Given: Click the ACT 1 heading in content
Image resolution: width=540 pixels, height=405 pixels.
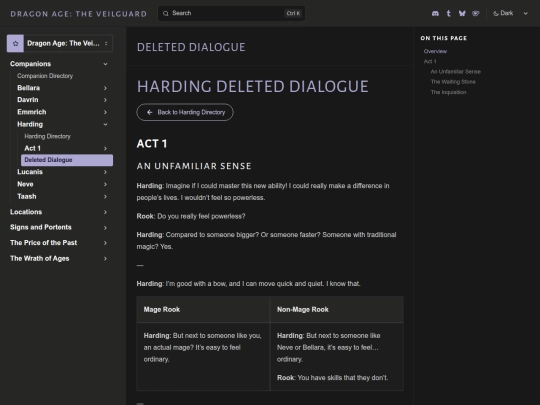Looking at the screenshot, I should (x=152, y=144).
